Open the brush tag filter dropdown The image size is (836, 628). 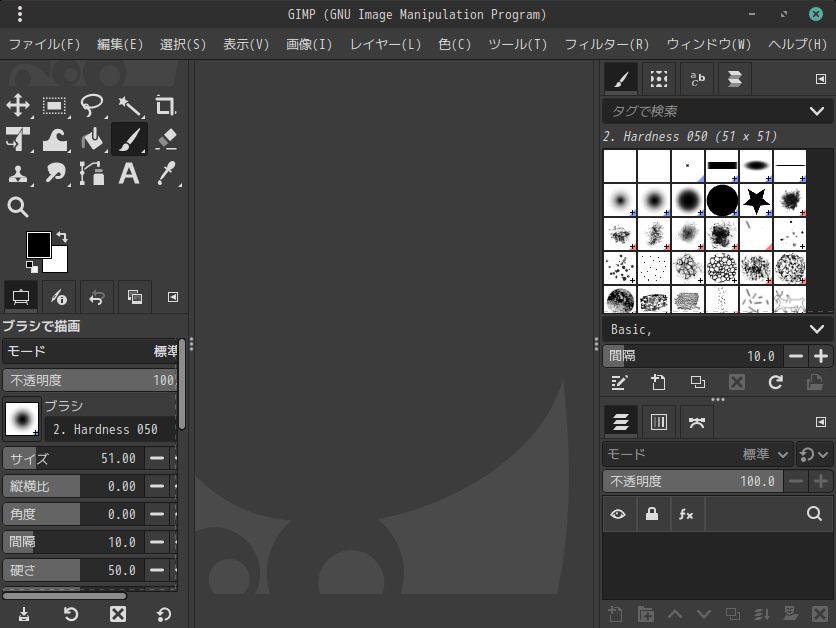point(817,111)
